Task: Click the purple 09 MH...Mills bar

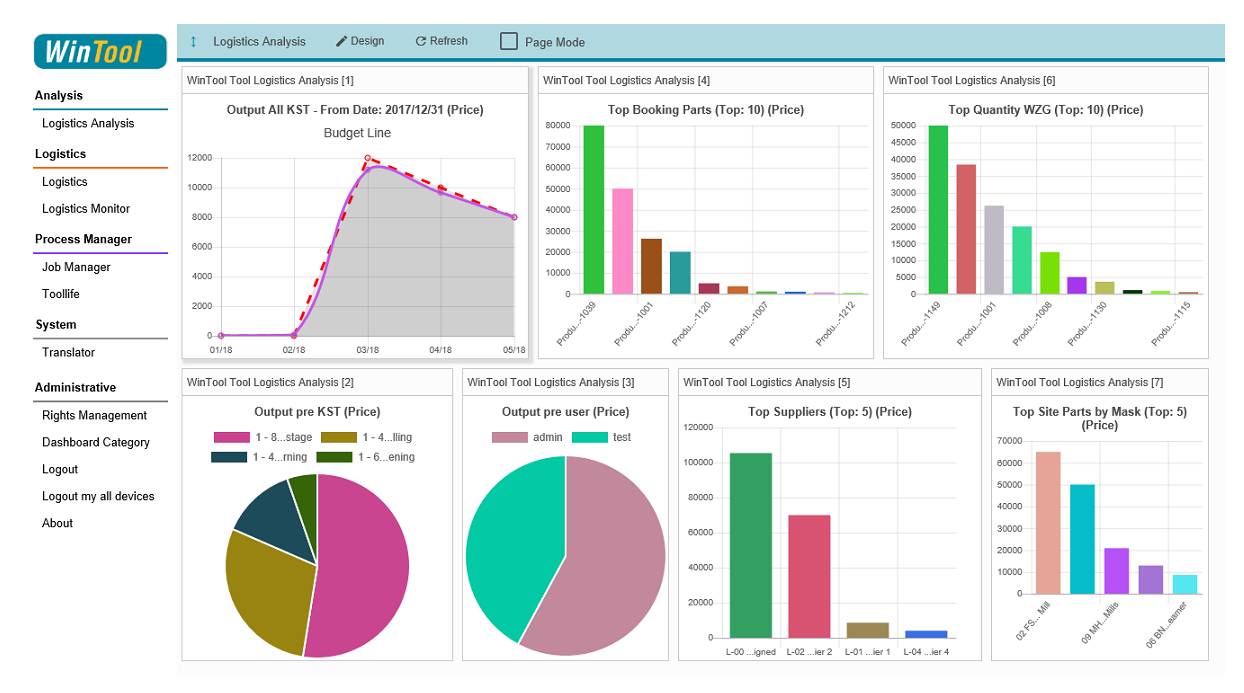Action: click(x=1116, y=571)
